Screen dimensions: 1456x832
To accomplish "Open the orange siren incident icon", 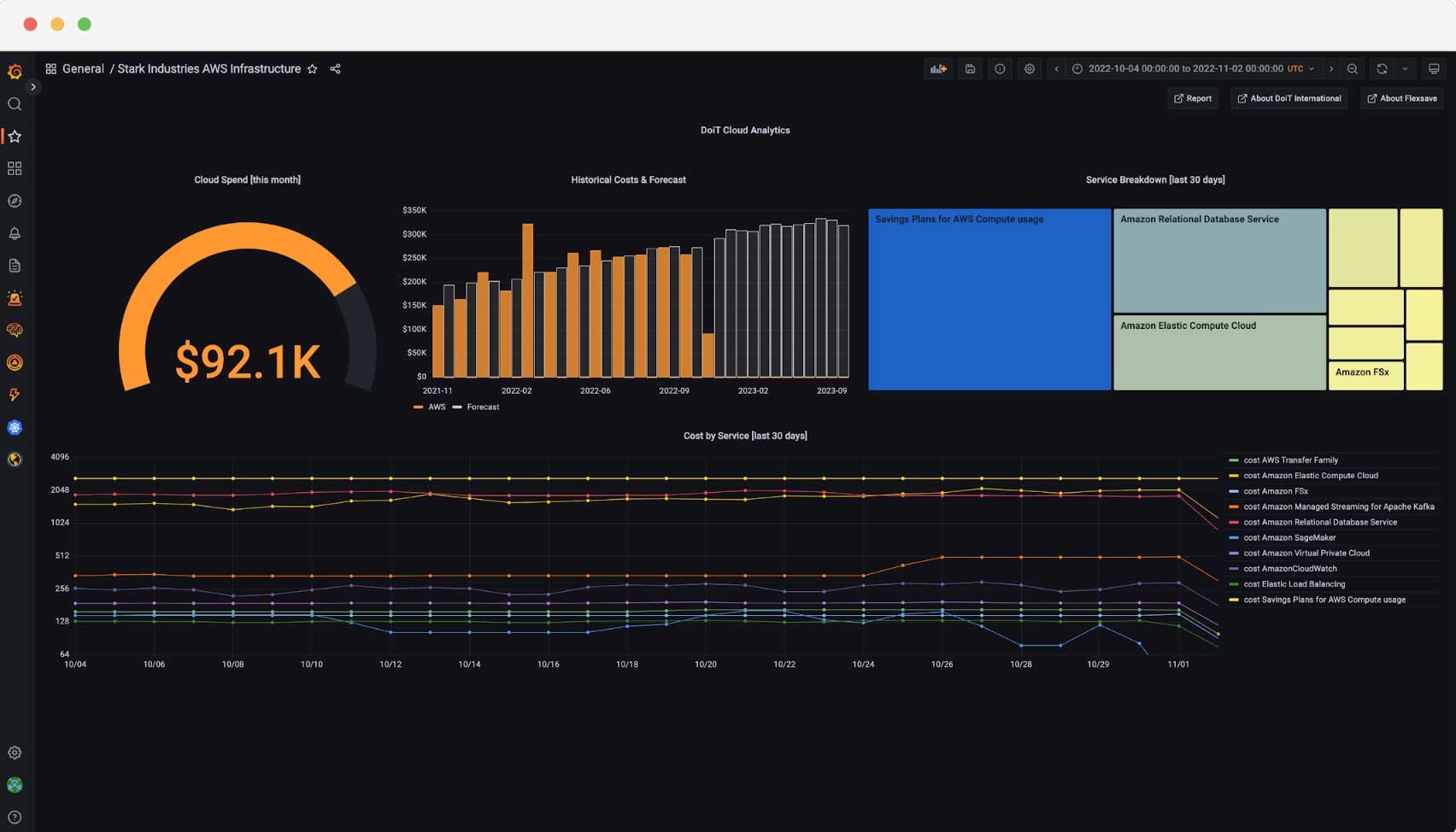I will click(x=15, y=298).
